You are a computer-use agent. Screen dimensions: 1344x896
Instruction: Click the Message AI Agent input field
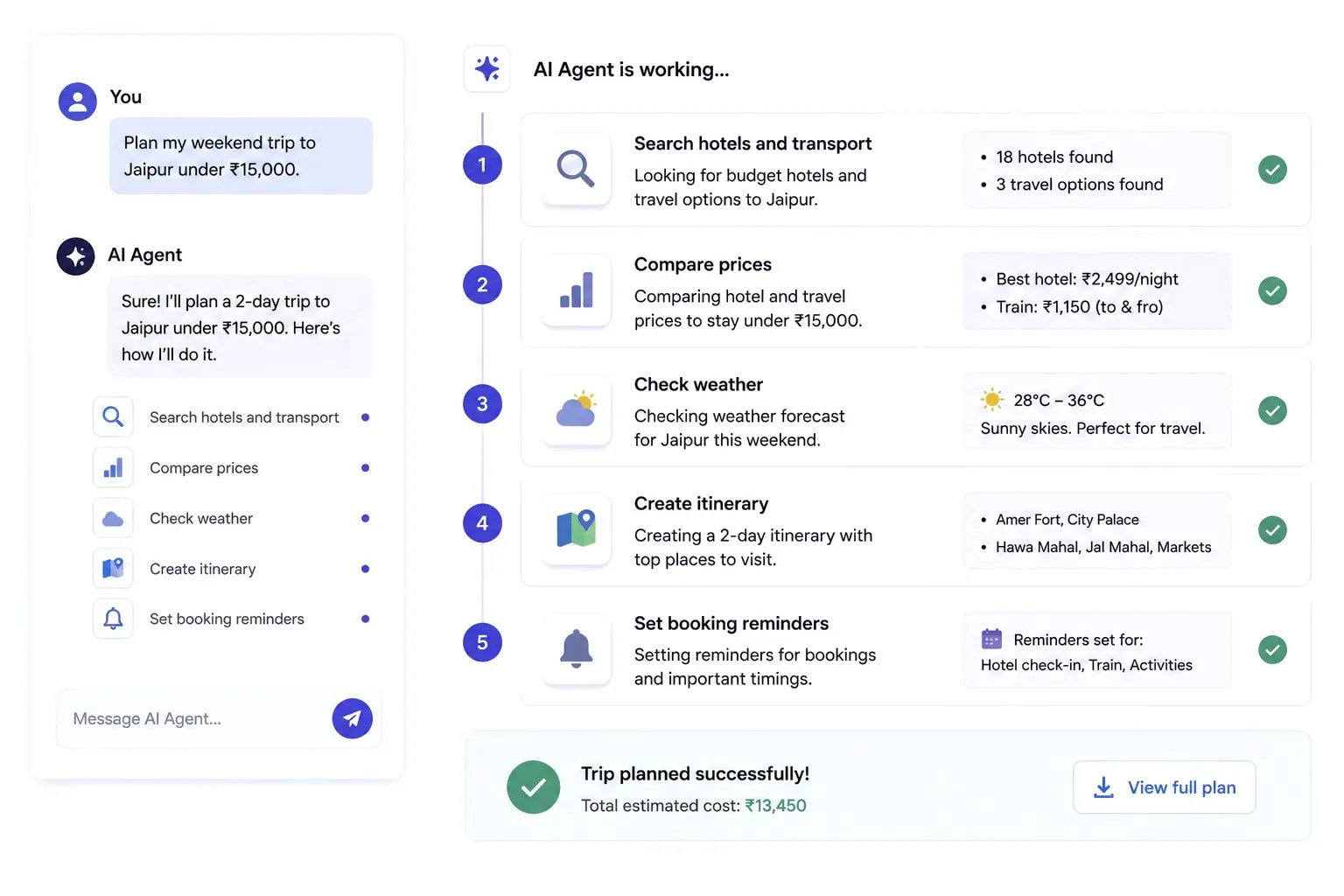192,718
